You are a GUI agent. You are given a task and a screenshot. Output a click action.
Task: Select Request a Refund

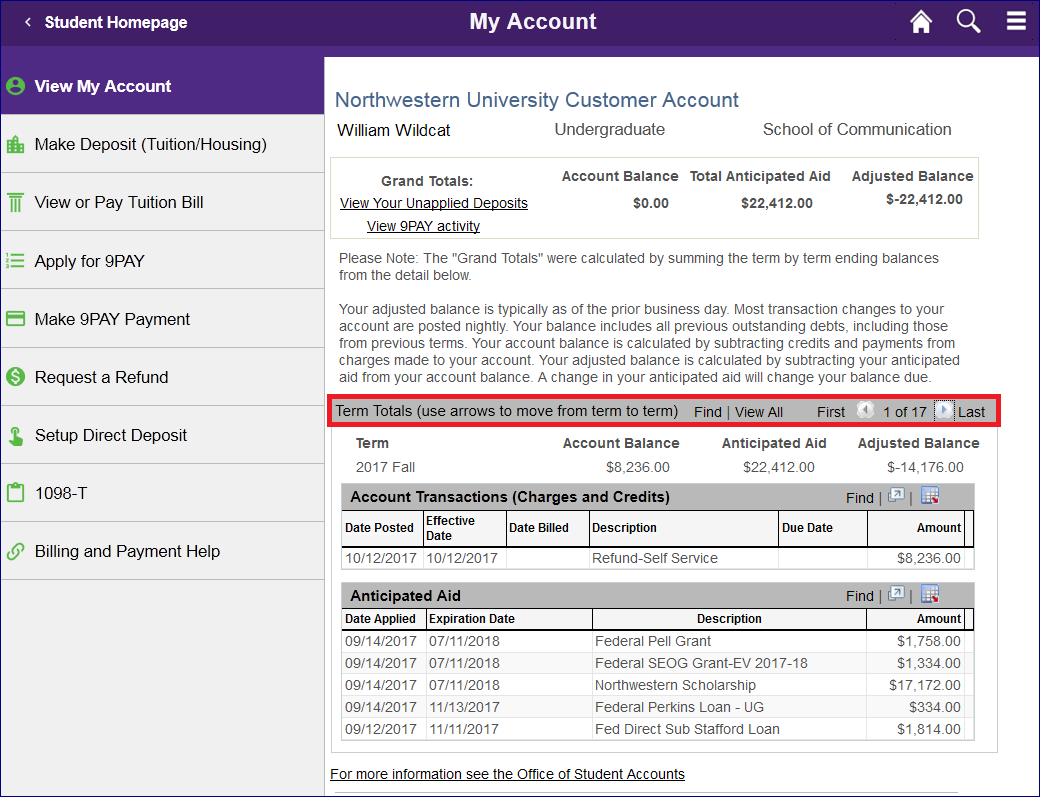coord(162,377)
